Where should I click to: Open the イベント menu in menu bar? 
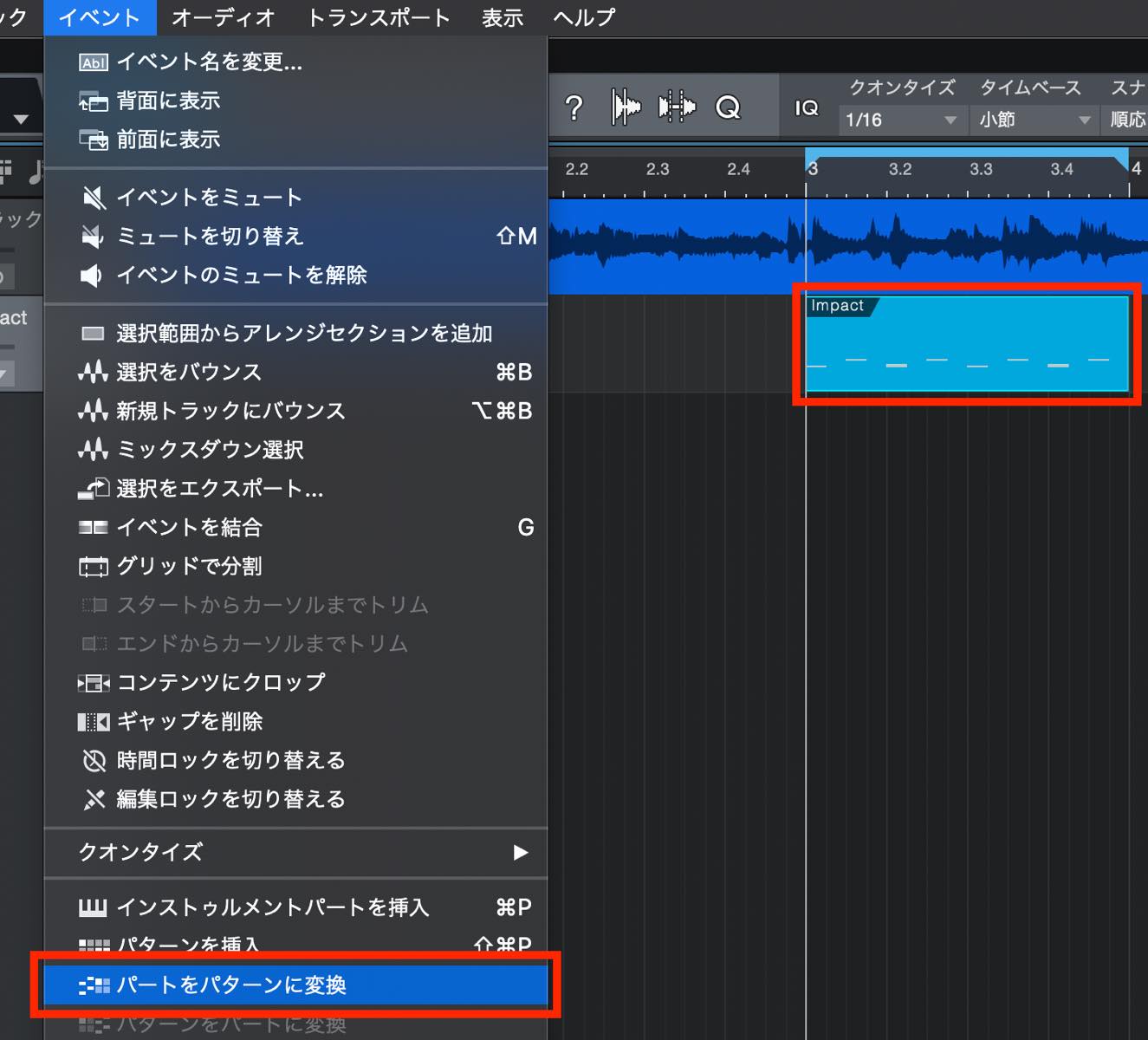tap(100, 17)
